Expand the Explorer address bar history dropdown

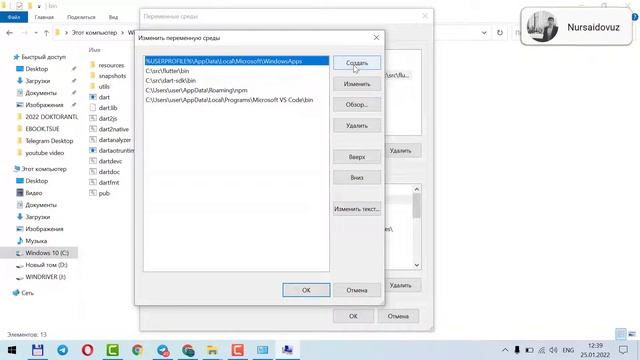tap(484, 33)
